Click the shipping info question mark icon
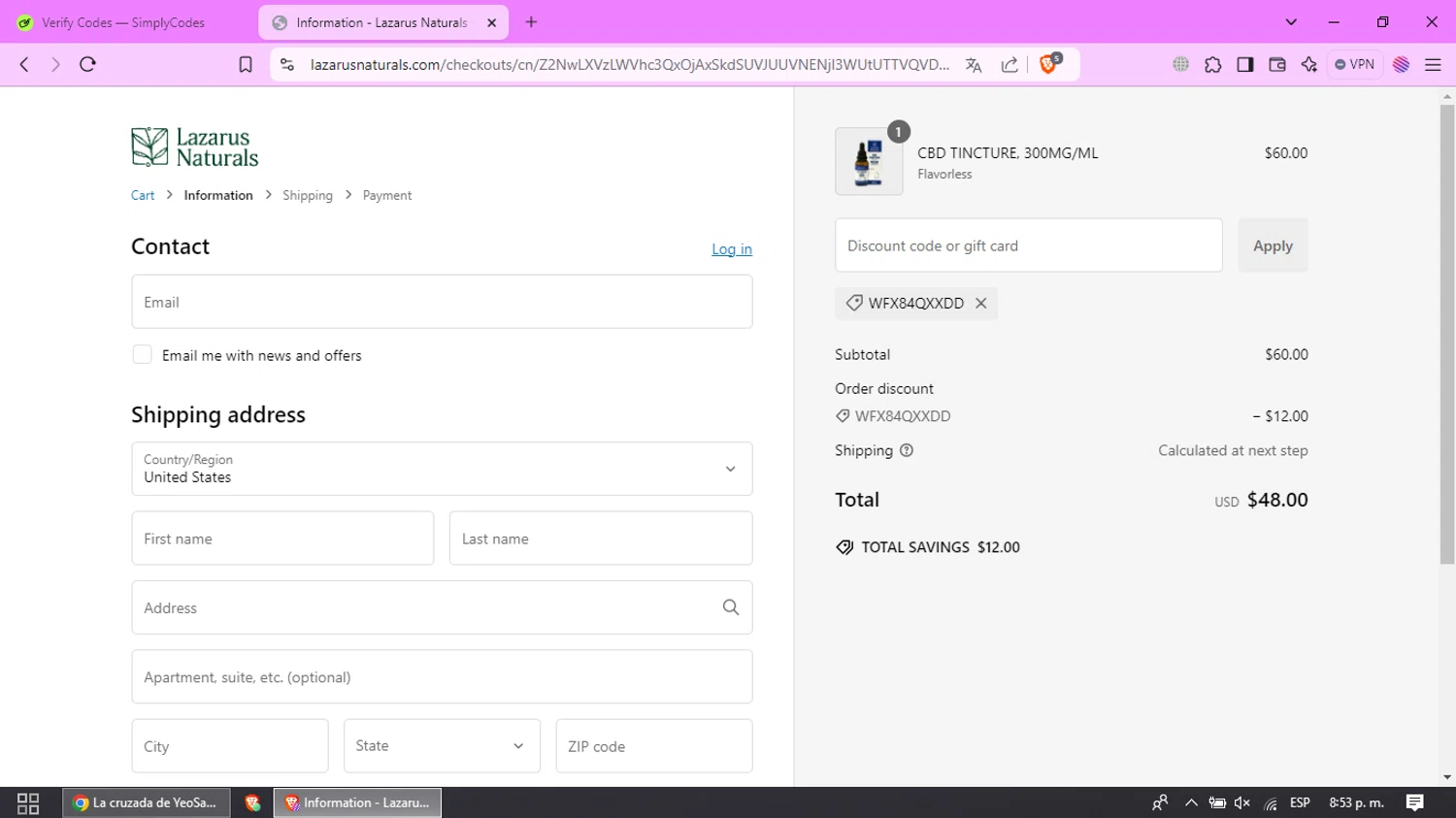Image resolution: width=1456 pixels, height=818 pixels. [x=907, y=450]
